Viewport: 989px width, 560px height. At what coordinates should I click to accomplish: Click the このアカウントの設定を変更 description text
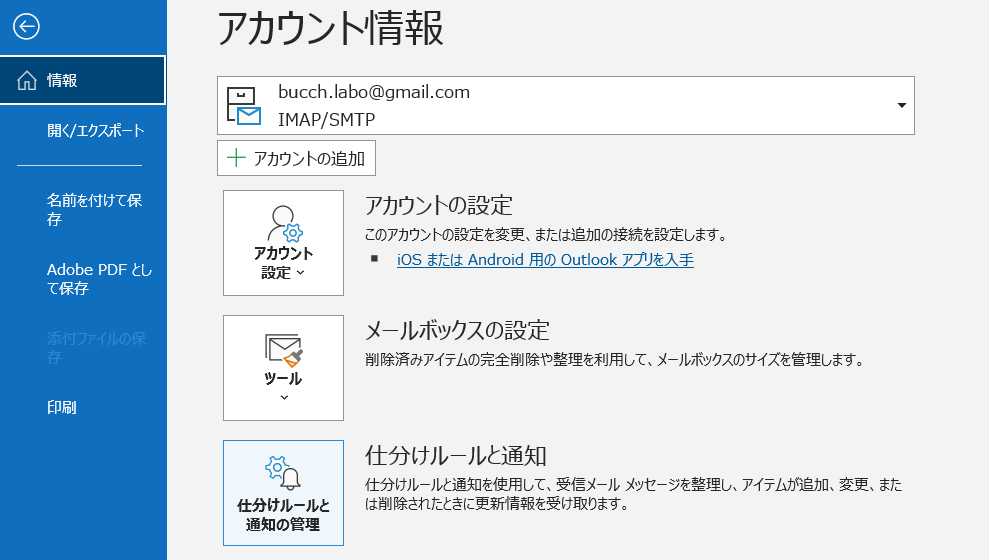[546, 235]
